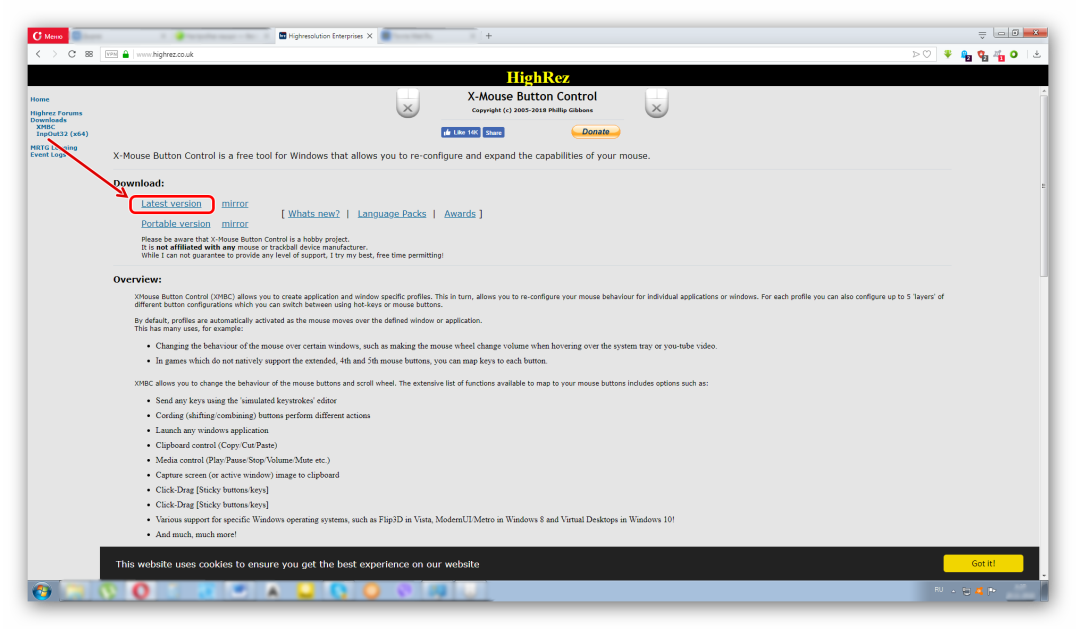The height and width of the screenshot is (629, 1076).
Task: Click the system clock in the taskbar
Action: click(1020, 591)
